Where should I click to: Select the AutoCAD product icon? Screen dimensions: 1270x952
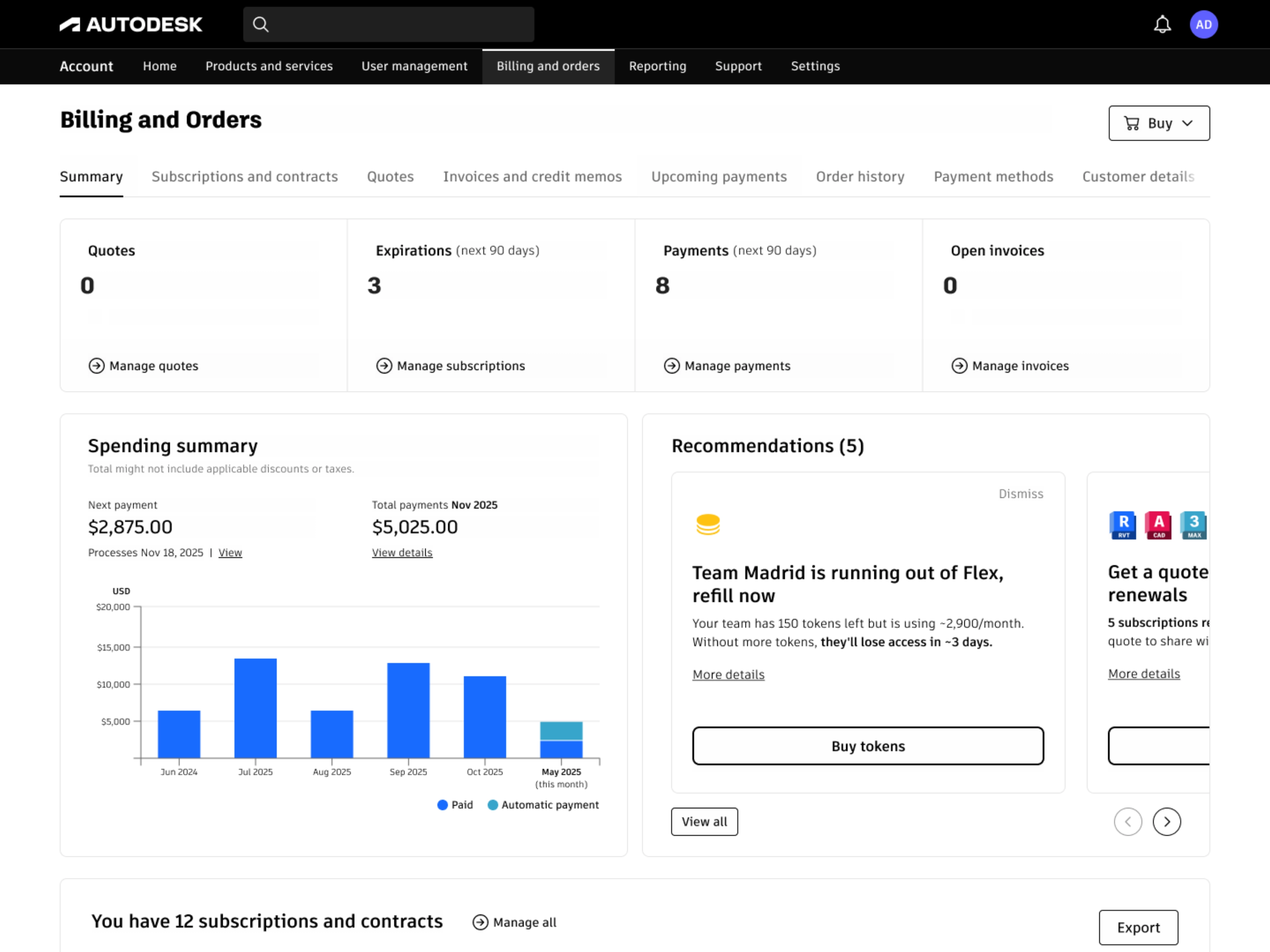click(1159, 525)
